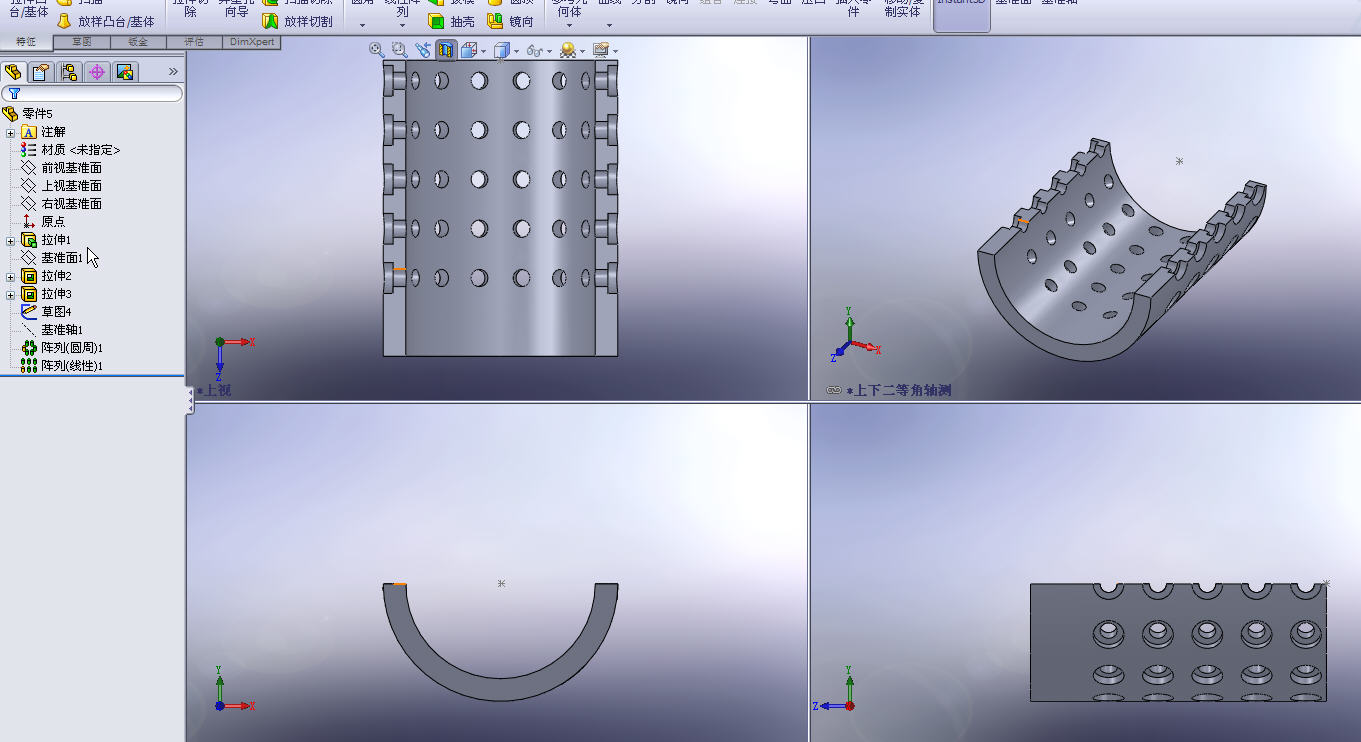This screenshot has height=742, width=1361.
Task: Open the View Settings dropdown arrow
Action: pos(615,51)
